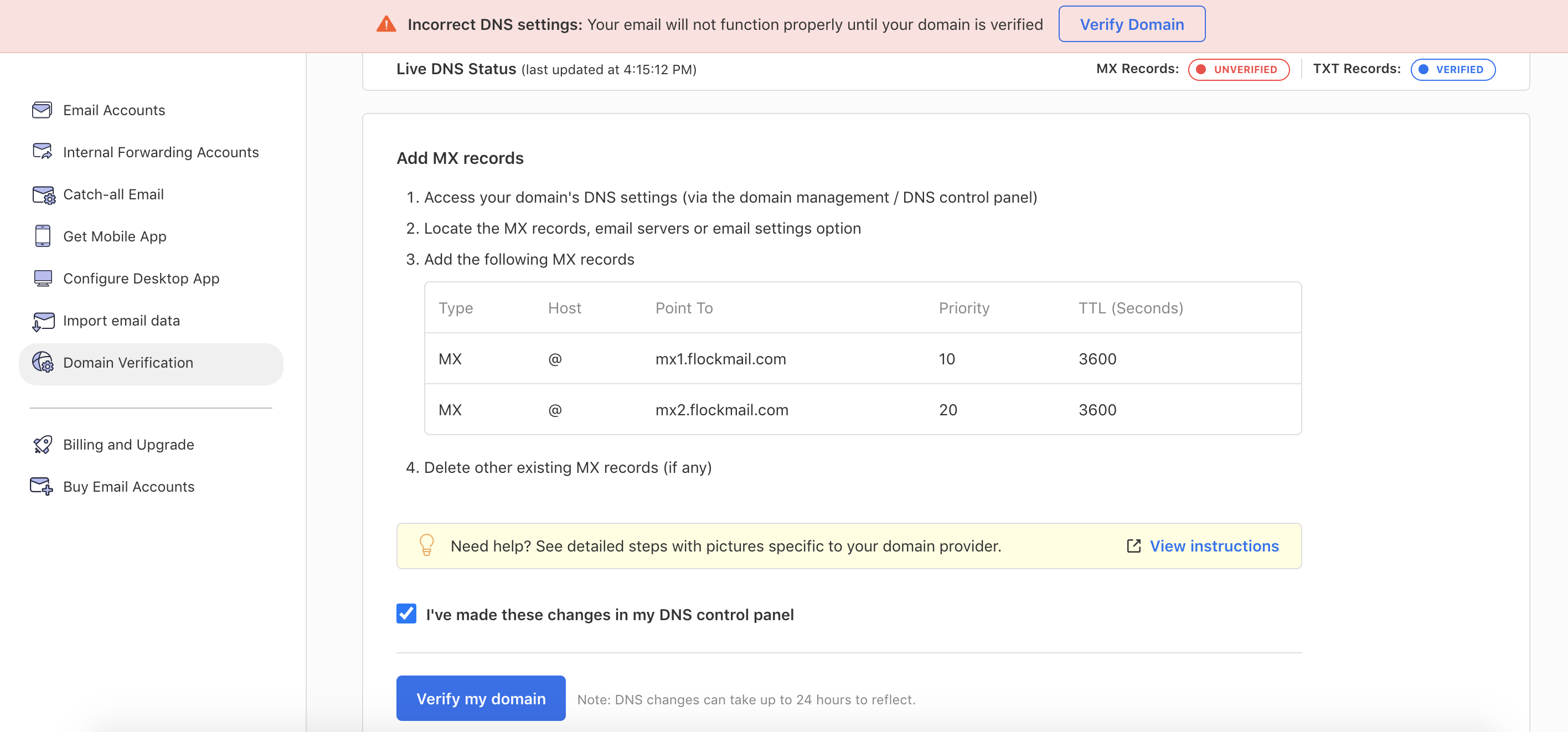Click the Buy Email Accounts plus envelope icon
This screenshot has height=732, width=1568.
[x=42, y=487]
